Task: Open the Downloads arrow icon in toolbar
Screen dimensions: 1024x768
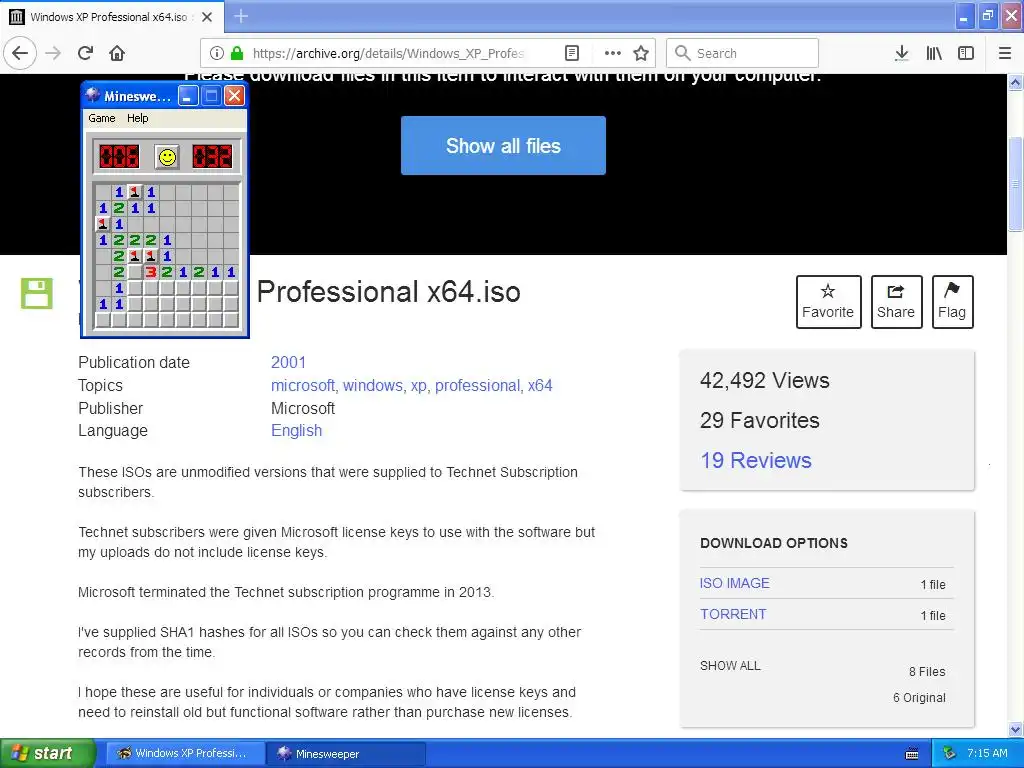Action: pyautogui.click(x=901, y=53)
